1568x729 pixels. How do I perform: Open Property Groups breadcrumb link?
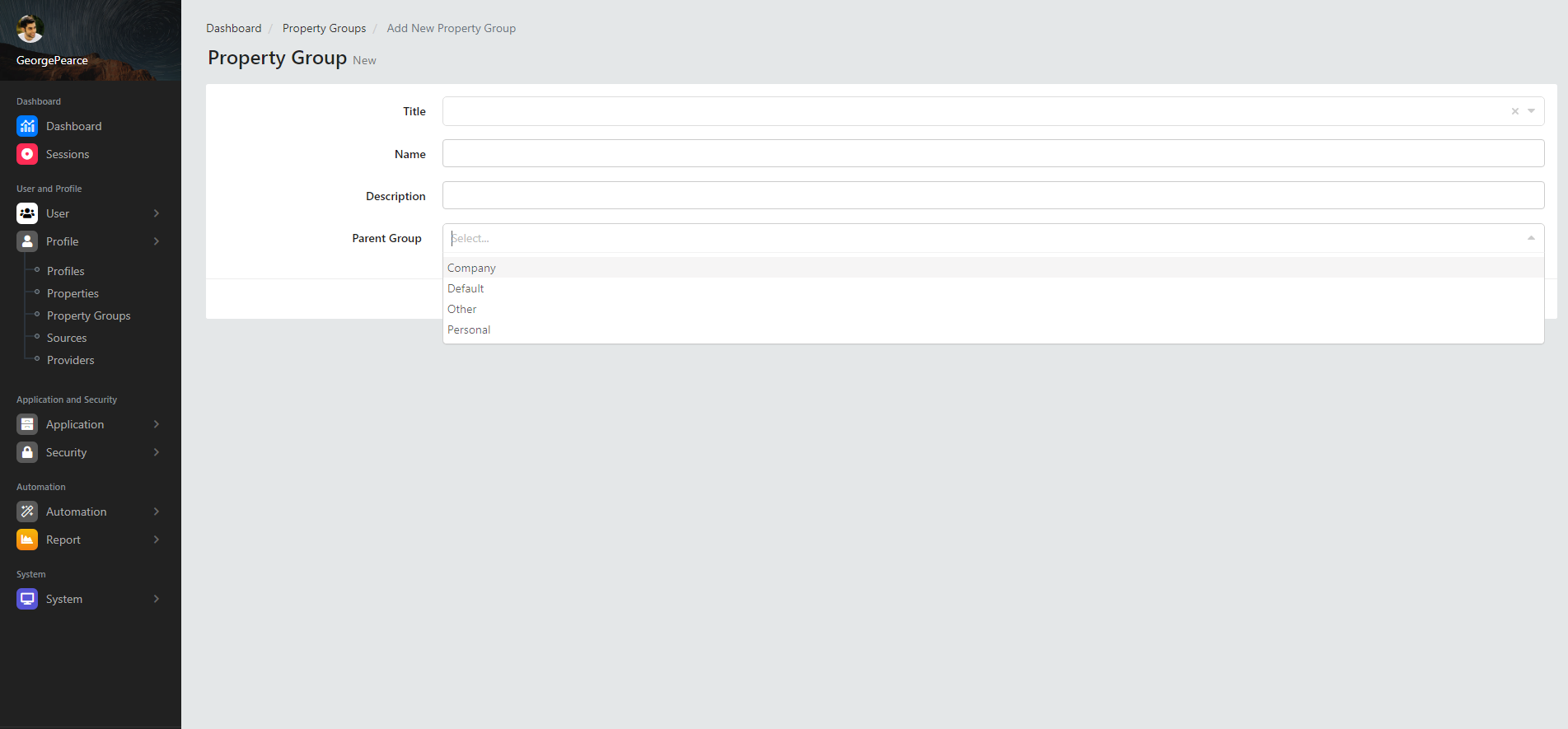(x=324, y=28)
